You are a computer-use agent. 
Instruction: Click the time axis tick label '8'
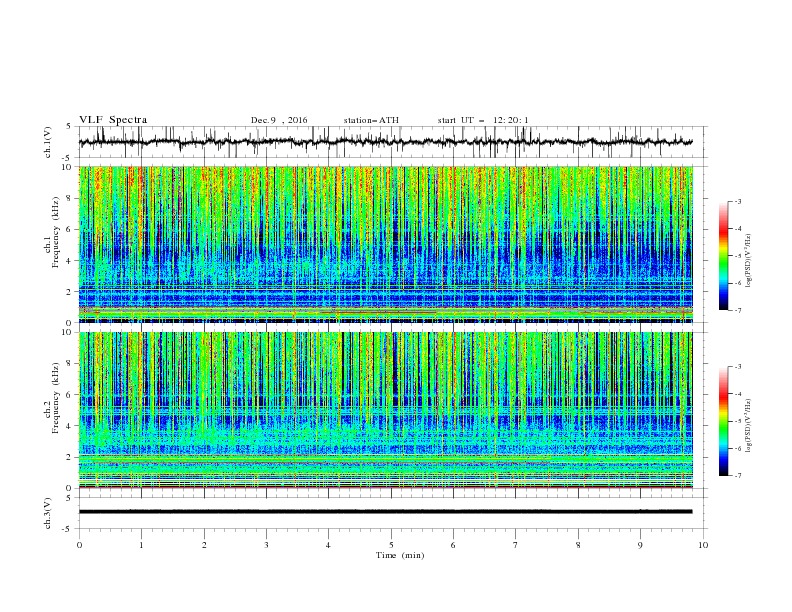[x=578, y=545]
